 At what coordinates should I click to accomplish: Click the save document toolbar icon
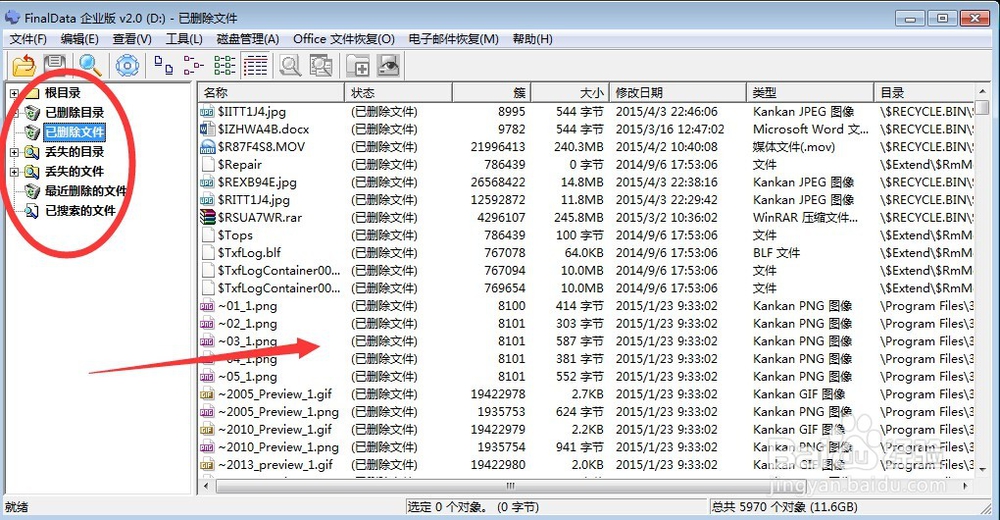(55, 64)
